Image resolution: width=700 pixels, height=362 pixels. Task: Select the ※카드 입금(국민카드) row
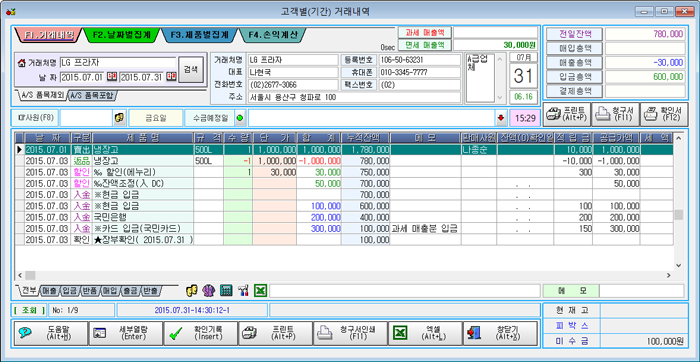(x=344, y=229)
